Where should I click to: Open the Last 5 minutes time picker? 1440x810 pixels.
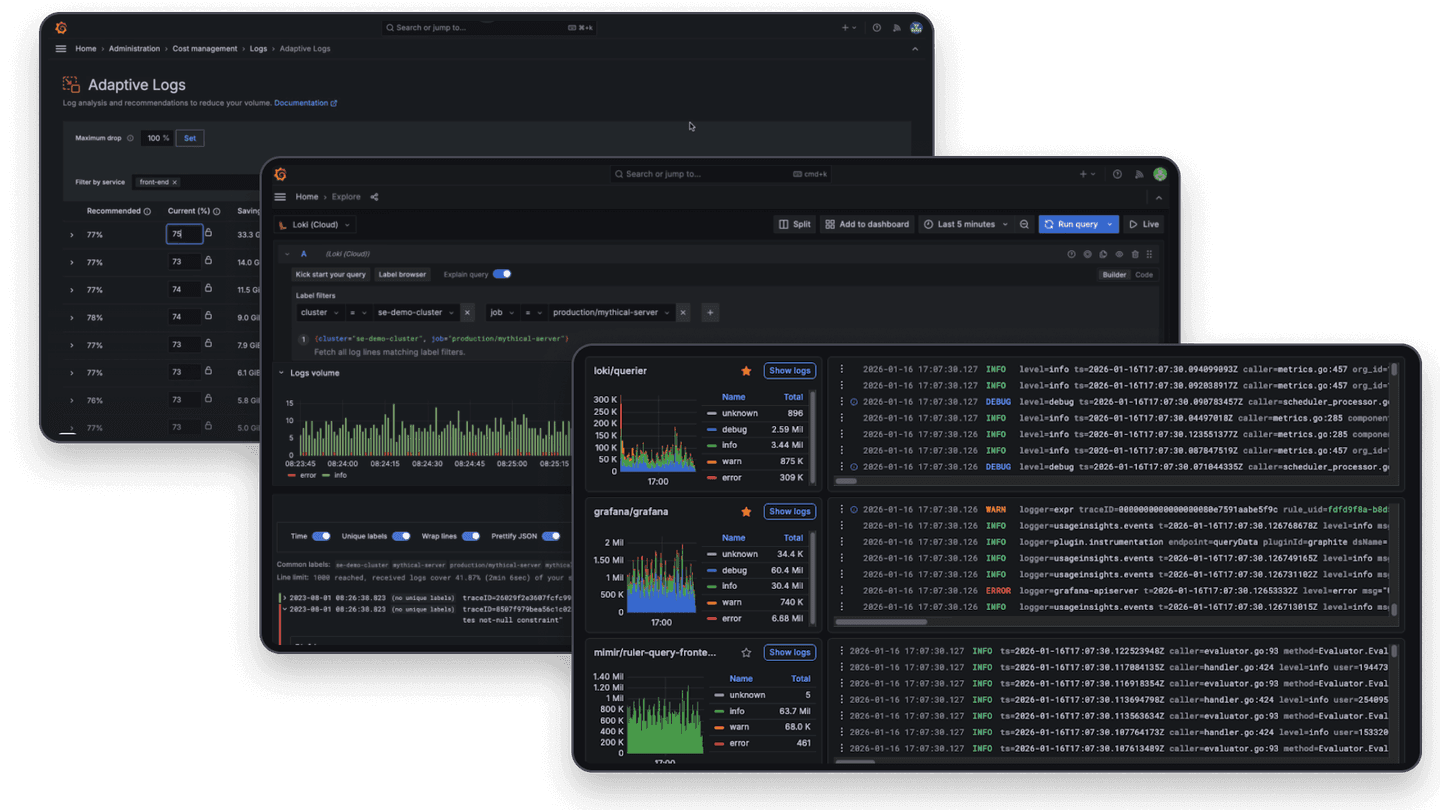click(x=966, y=224)
